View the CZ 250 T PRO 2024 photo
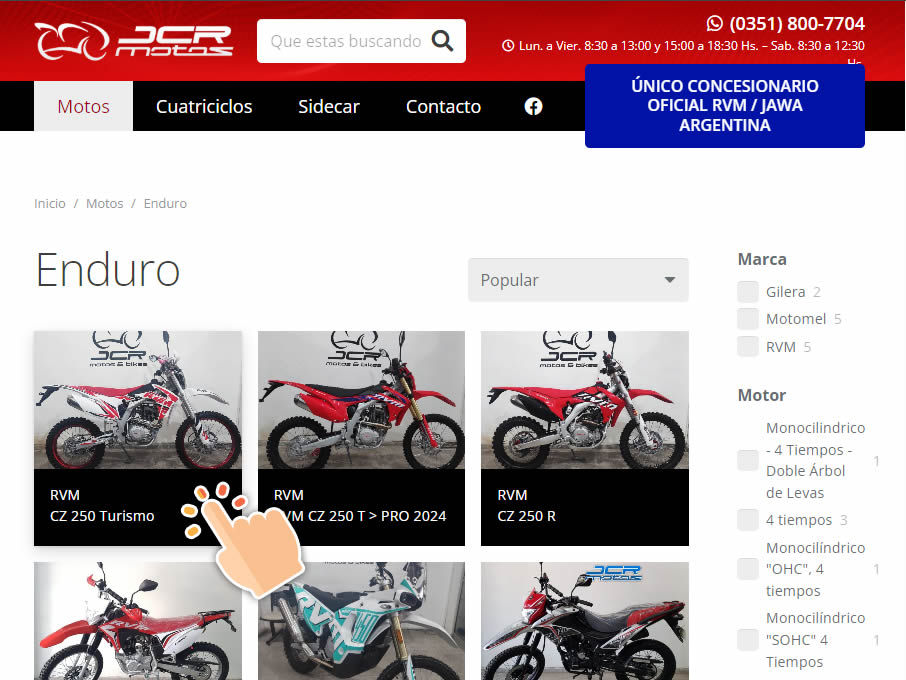 click(361, 400)
